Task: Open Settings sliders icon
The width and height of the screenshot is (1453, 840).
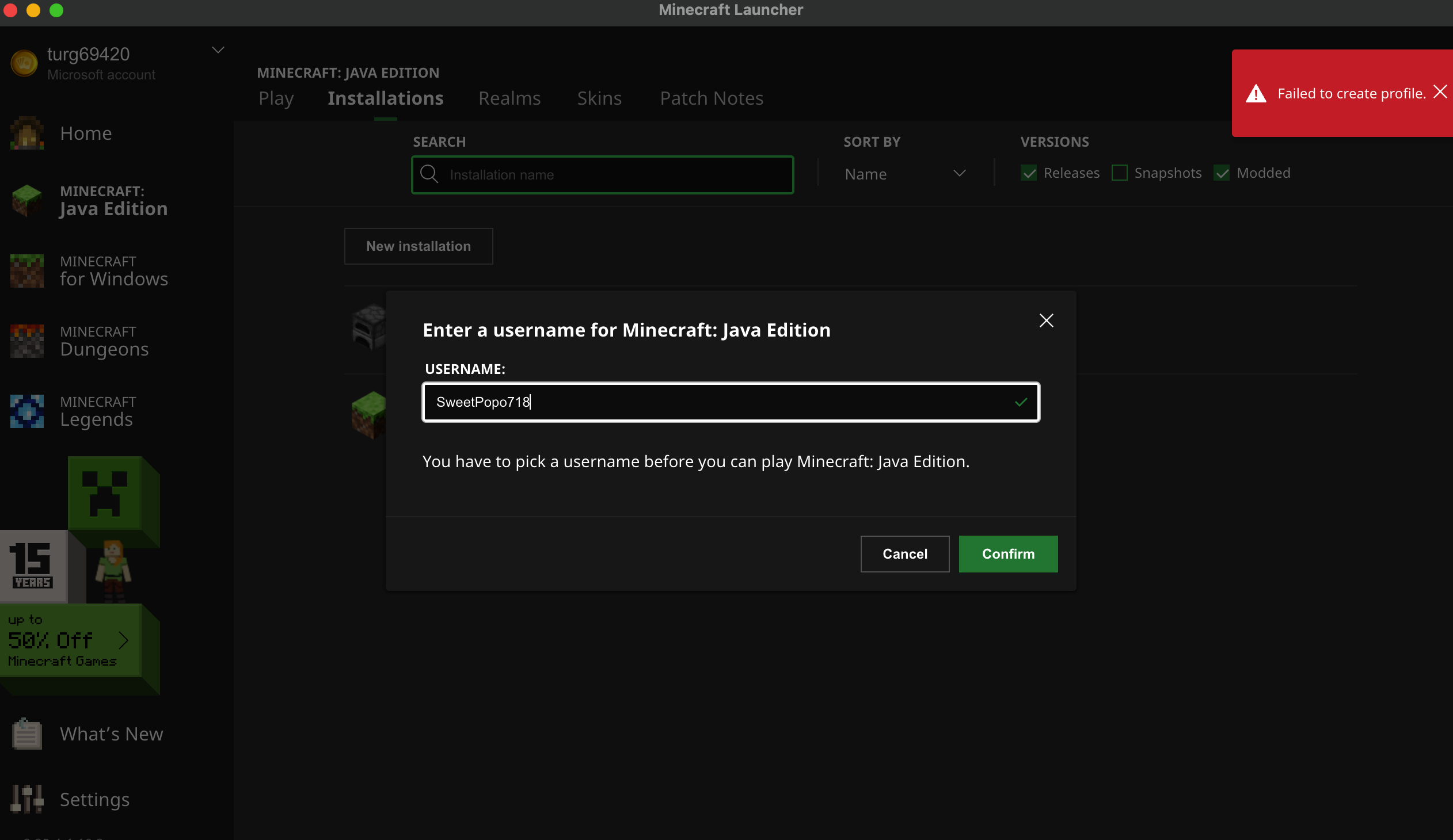Action: (26, 800)
